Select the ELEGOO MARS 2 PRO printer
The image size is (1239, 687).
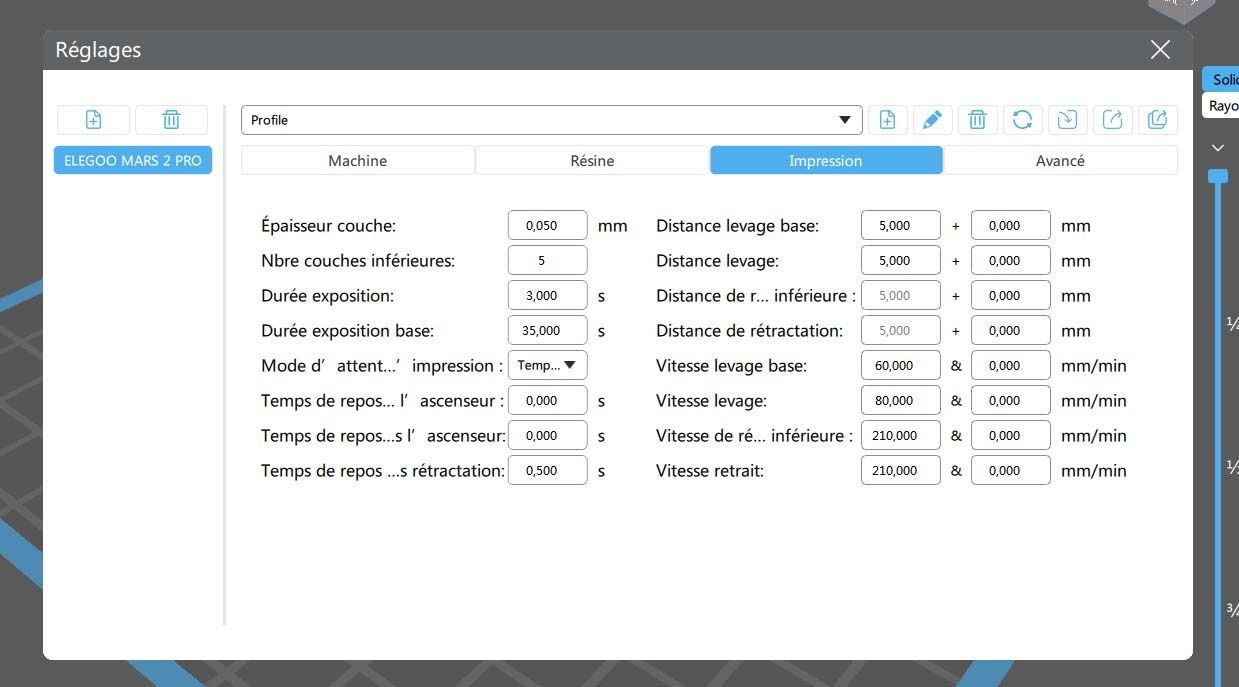(132, 160)
